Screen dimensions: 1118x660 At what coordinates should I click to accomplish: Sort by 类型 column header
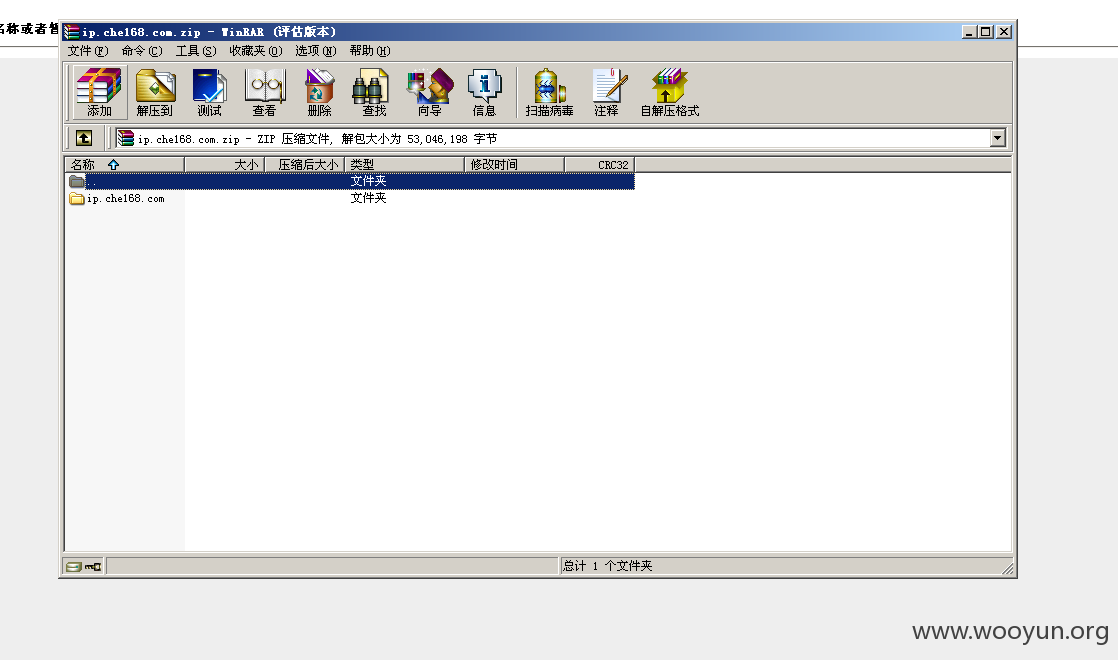click(404, 165)
